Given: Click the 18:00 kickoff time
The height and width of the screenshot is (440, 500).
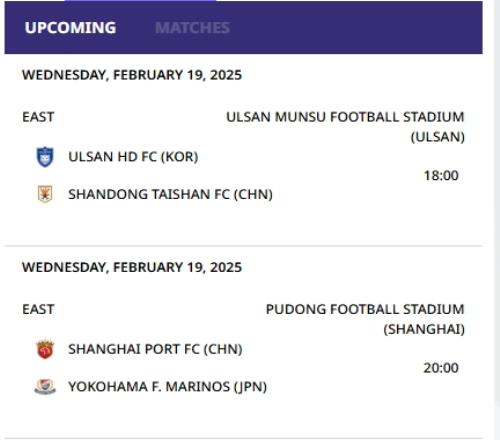Looking at the screenshot, I should coord(441,176).
